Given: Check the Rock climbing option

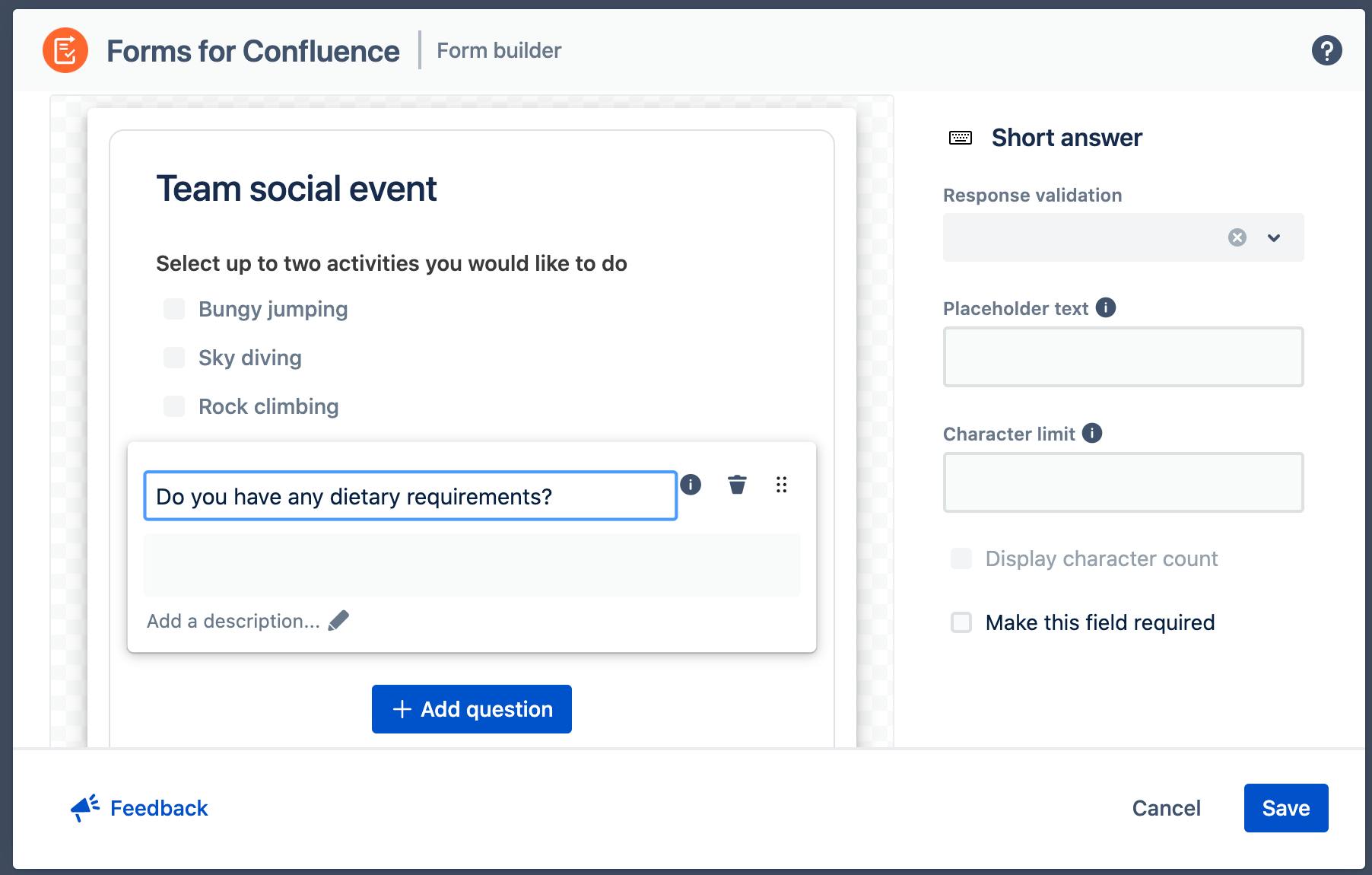Looking at the screenshot, I should point(173,406).
